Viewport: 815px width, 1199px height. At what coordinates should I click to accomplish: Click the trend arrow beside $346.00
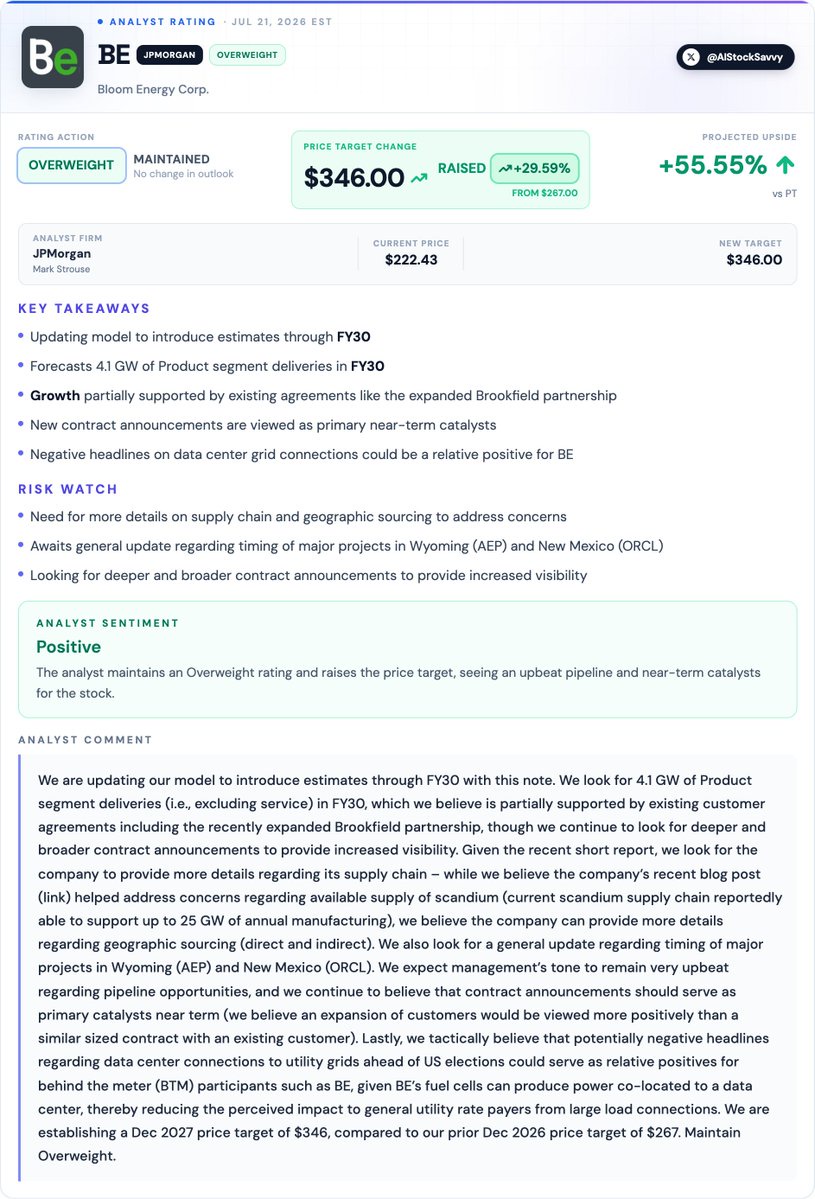(419, 178)
